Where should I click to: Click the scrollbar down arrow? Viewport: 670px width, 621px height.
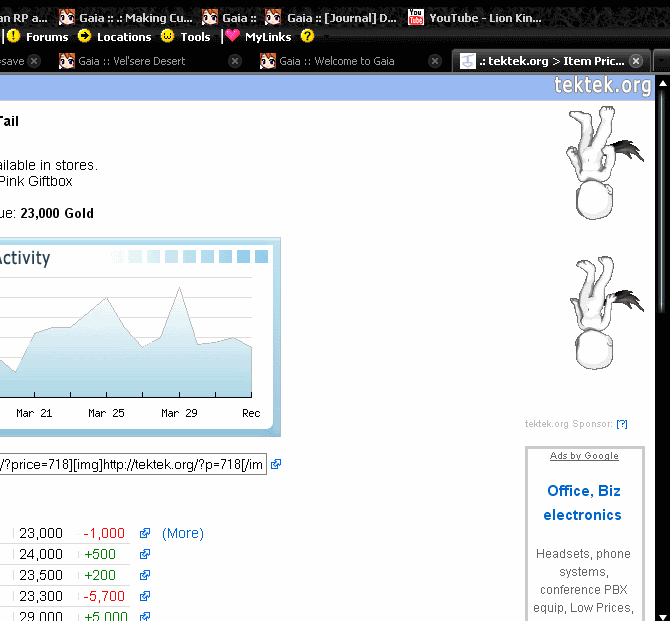(x=663, y=616)
